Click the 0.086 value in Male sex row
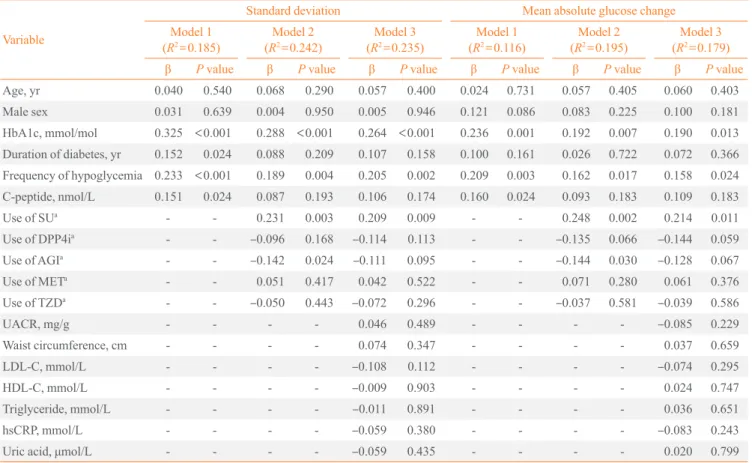The height and width of the screenshot is (463, 752). pyautogui.click(x=521, y=112)
